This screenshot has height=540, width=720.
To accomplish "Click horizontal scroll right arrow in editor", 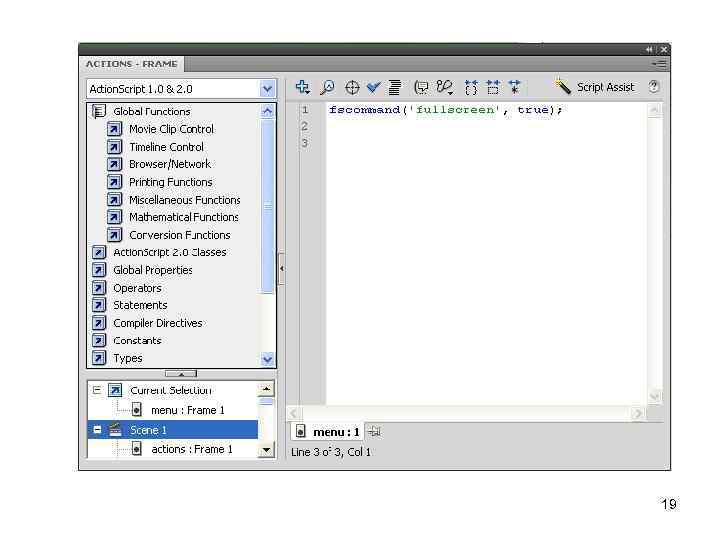I will coord(637,413).
